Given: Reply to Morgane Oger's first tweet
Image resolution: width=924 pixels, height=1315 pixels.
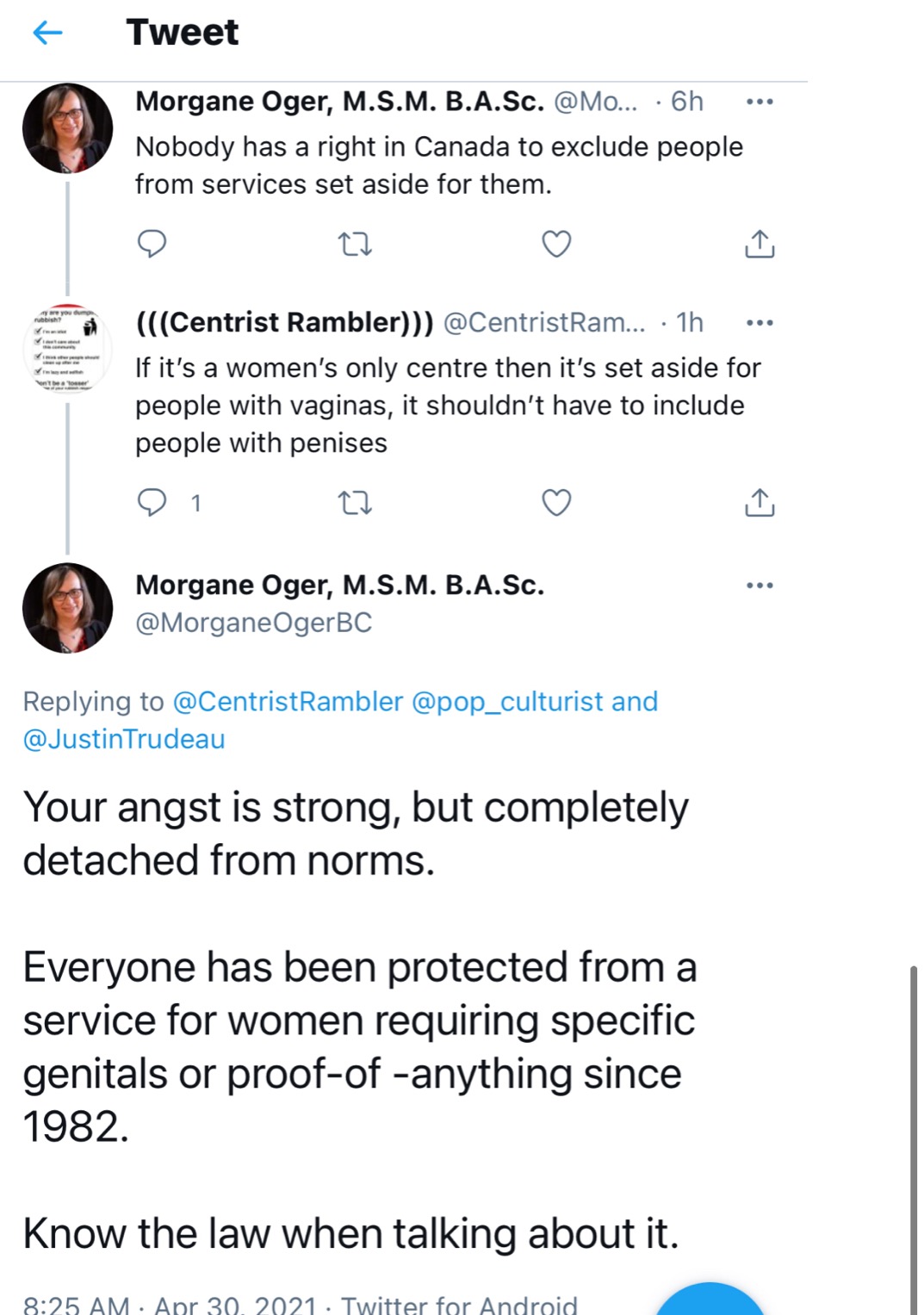Looking at the screenshot, I should click(152, 245).
